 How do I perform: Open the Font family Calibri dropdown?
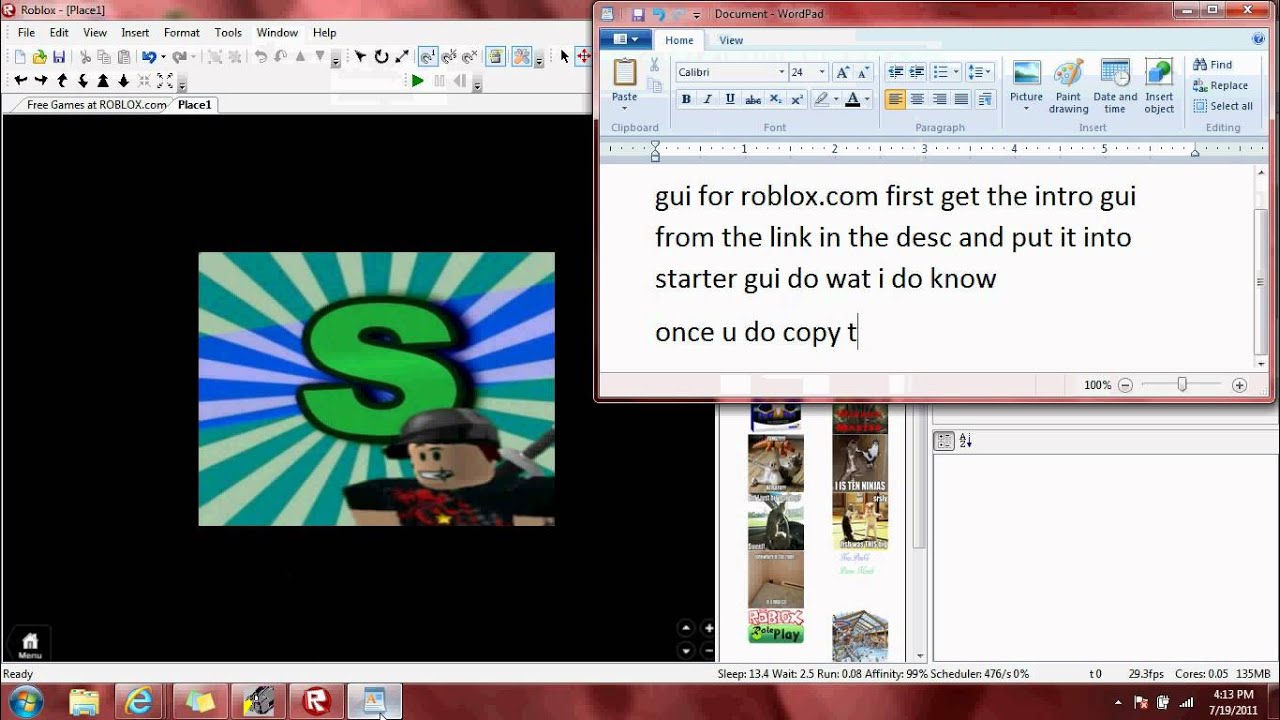tap(782, 72)
